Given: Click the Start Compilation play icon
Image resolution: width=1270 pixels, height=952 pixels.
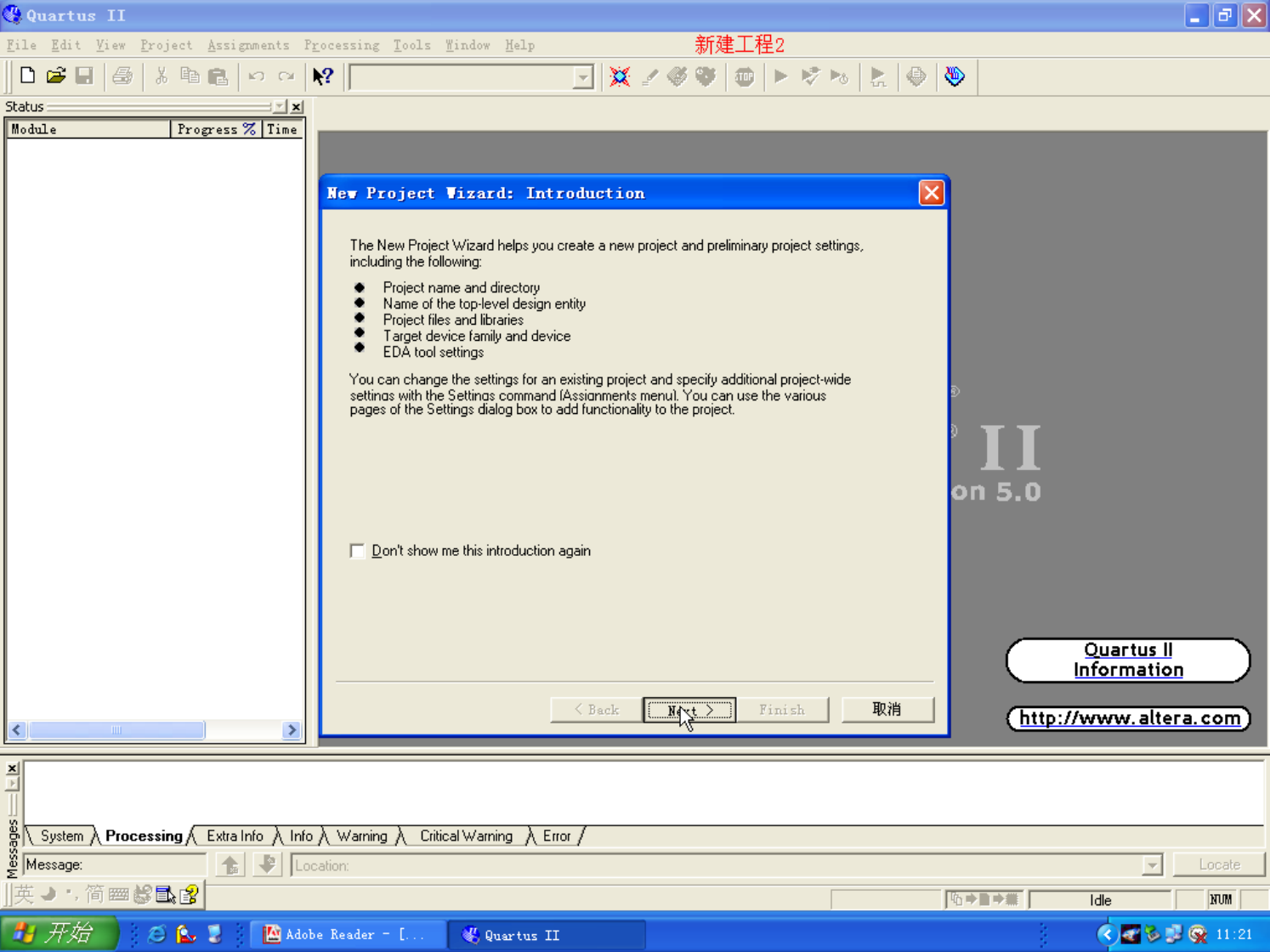Looking at the screenshot, I should [781, 76].
